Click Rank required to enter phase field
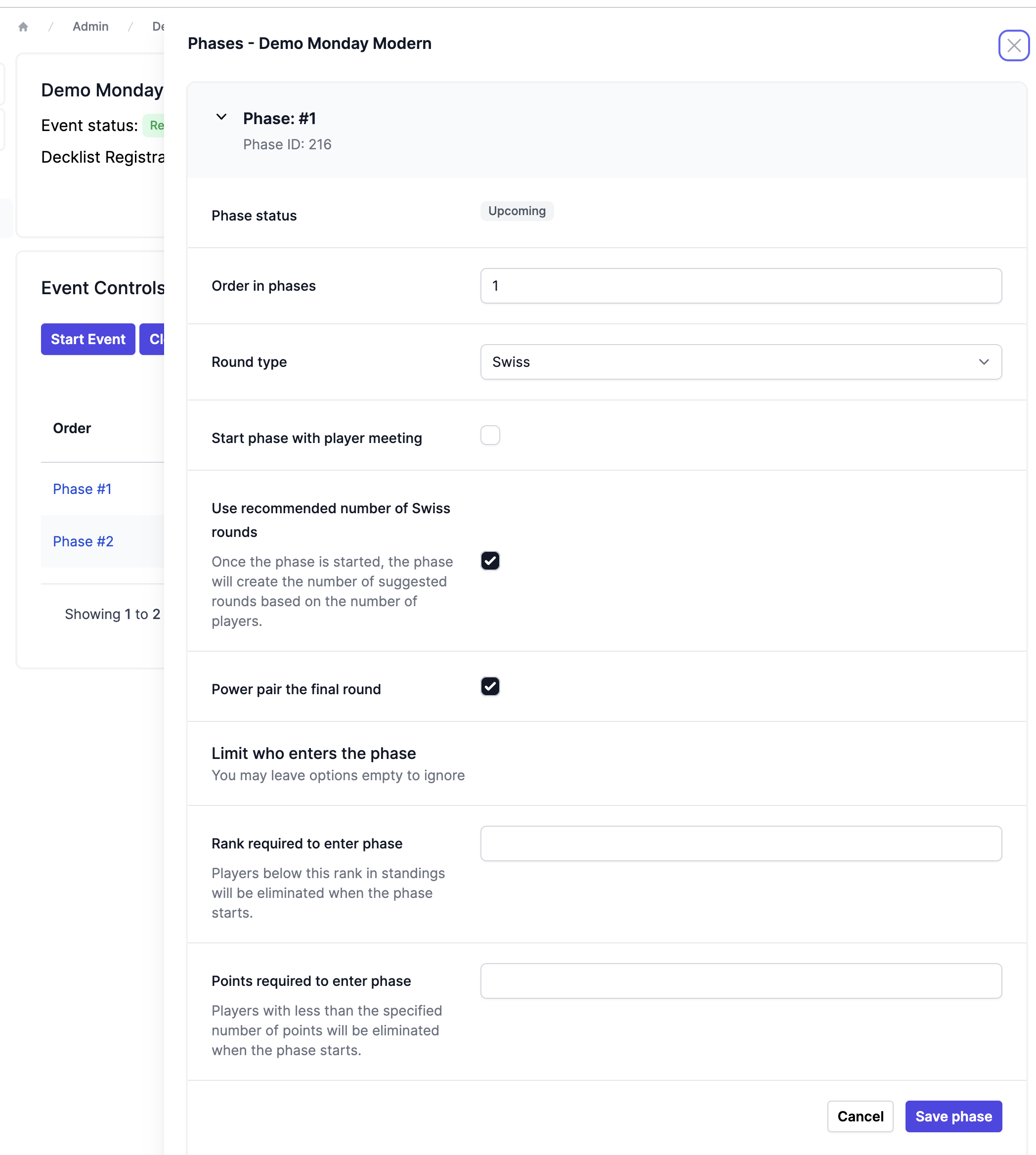This screenshot has width=1036, height=1155. tap(740, 844)
